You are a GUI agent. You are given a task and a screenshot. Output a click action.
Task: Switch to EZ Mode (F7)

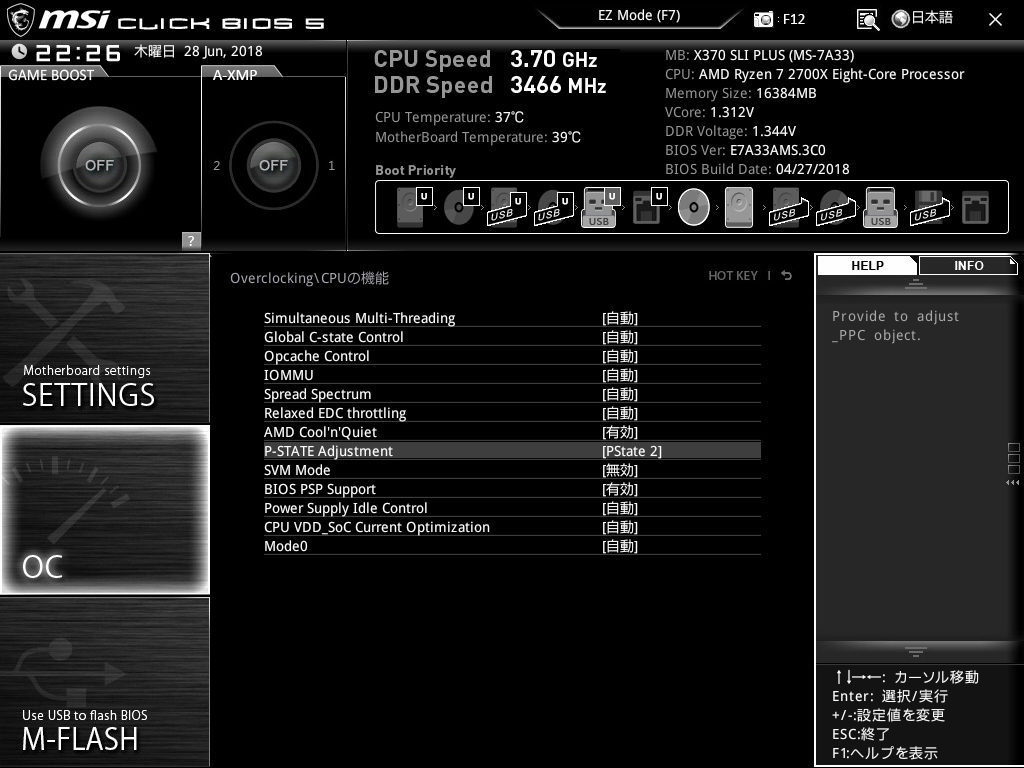point(639,15)
